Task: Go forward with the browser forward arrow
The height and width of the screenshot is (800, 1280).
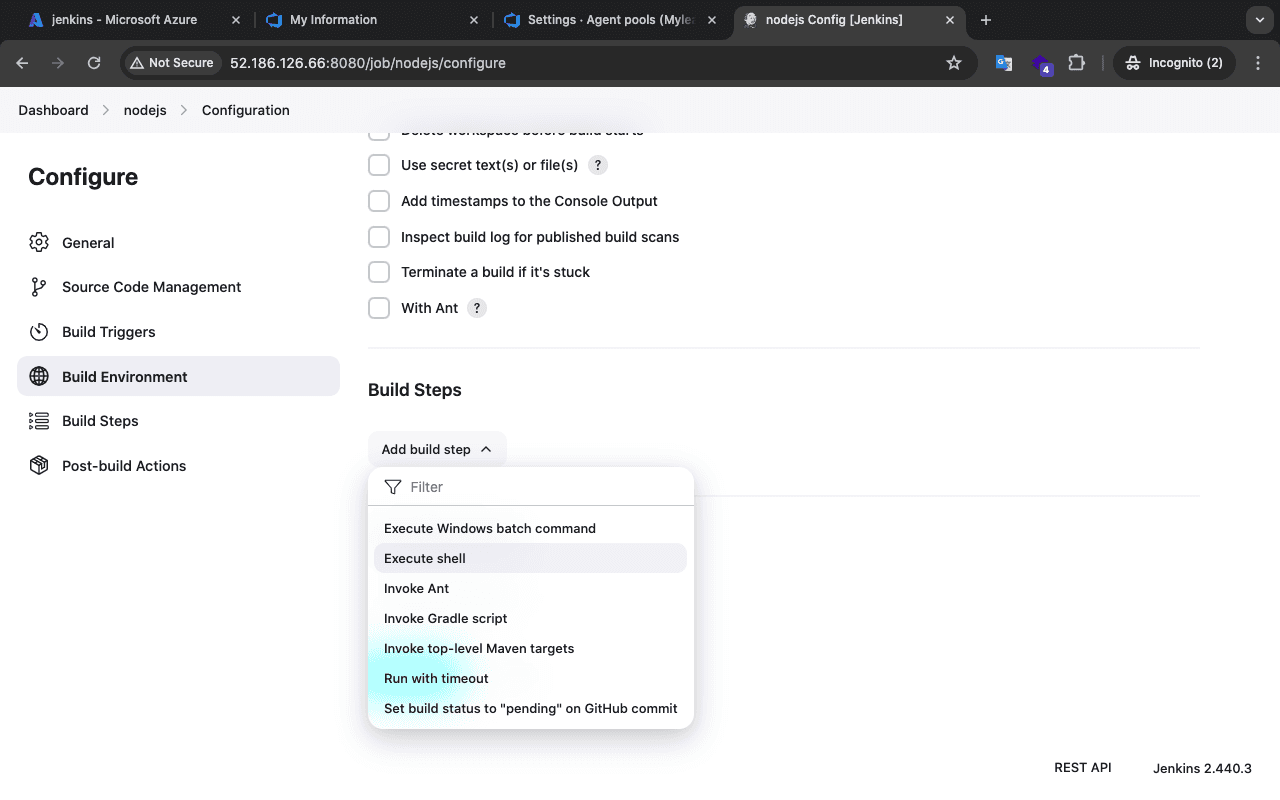Action: point(58,63)
